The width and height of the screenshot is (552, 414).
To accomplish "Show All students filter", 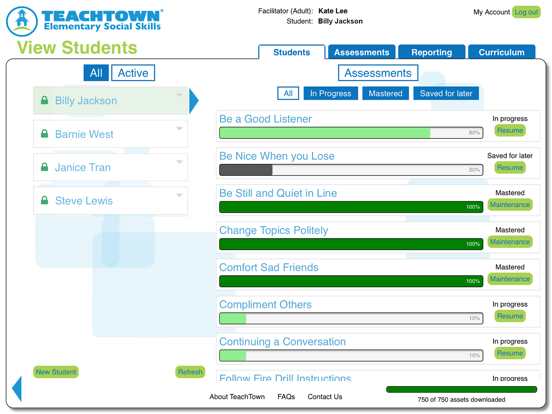I will point(96,73).
